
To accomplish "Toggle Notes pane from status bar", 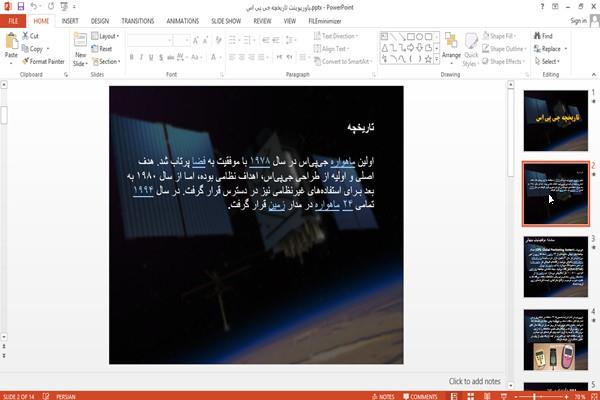I will (x=383, y=397).
